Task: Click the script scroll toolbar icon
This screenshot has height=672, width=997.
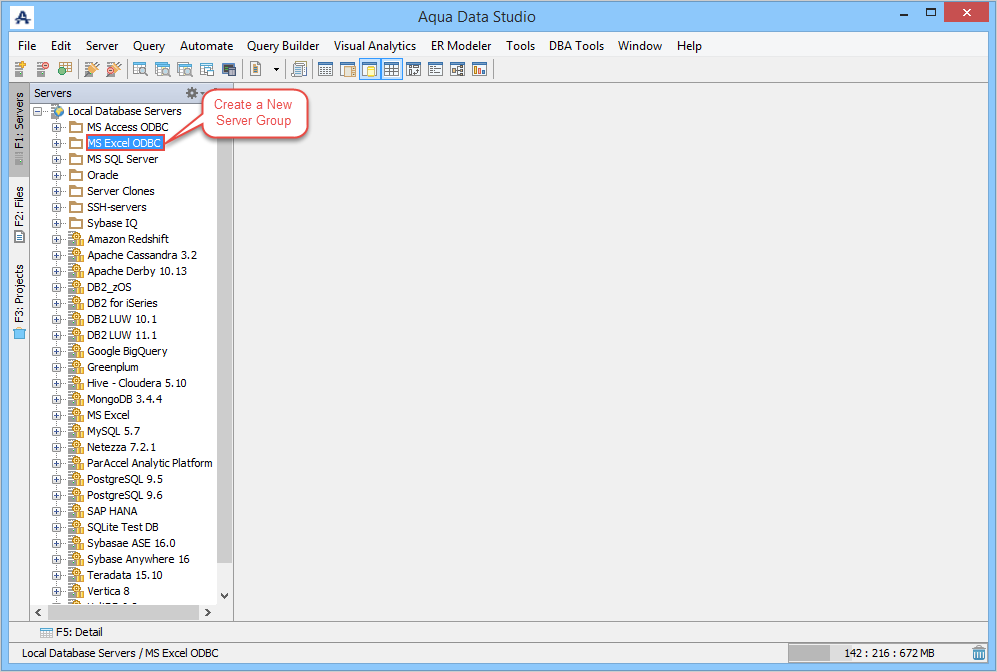Action: tap(299, 69)
